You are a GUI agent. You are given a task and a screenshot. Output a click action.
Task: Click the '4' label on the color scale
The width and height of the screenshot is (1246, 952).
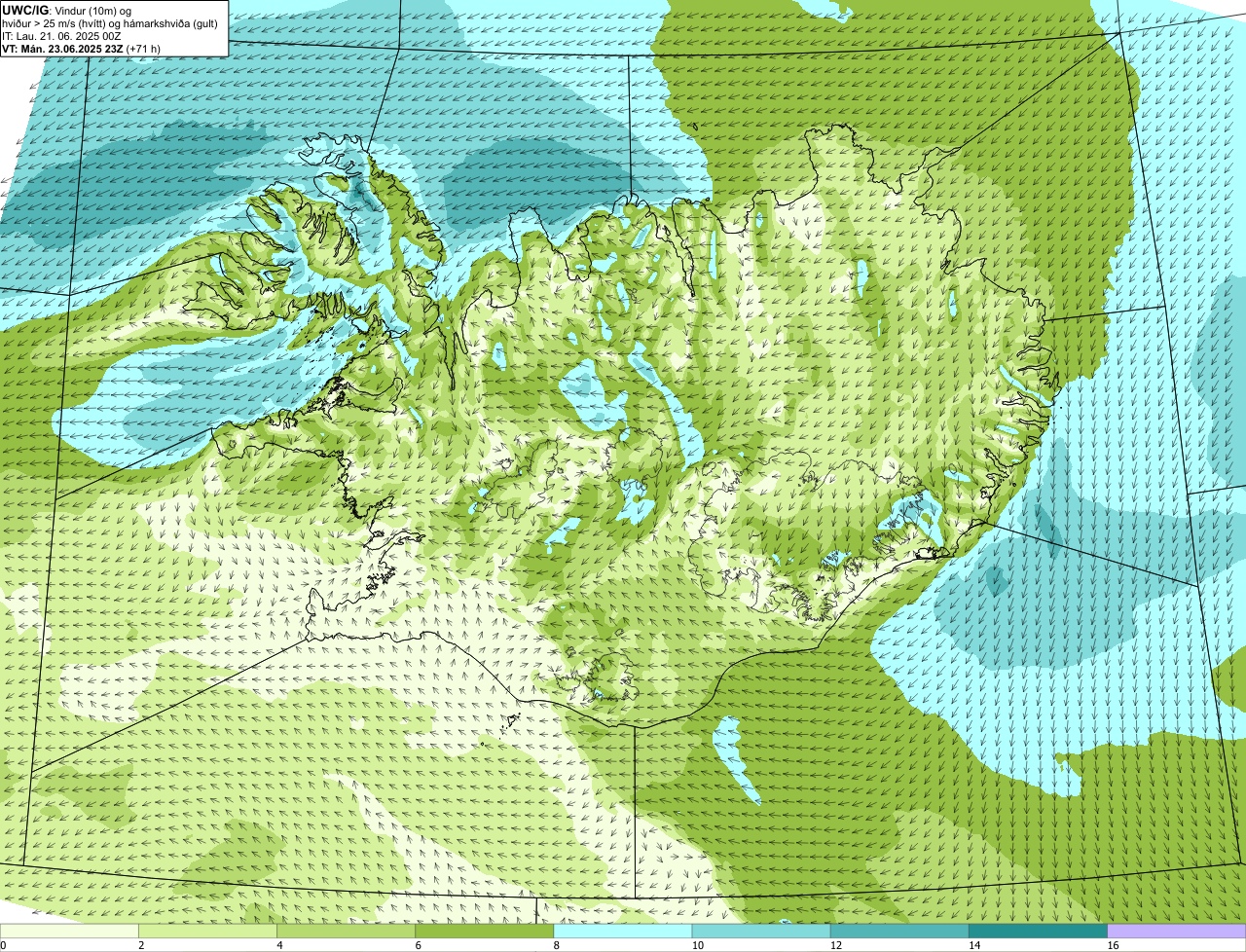click(279, 945)
